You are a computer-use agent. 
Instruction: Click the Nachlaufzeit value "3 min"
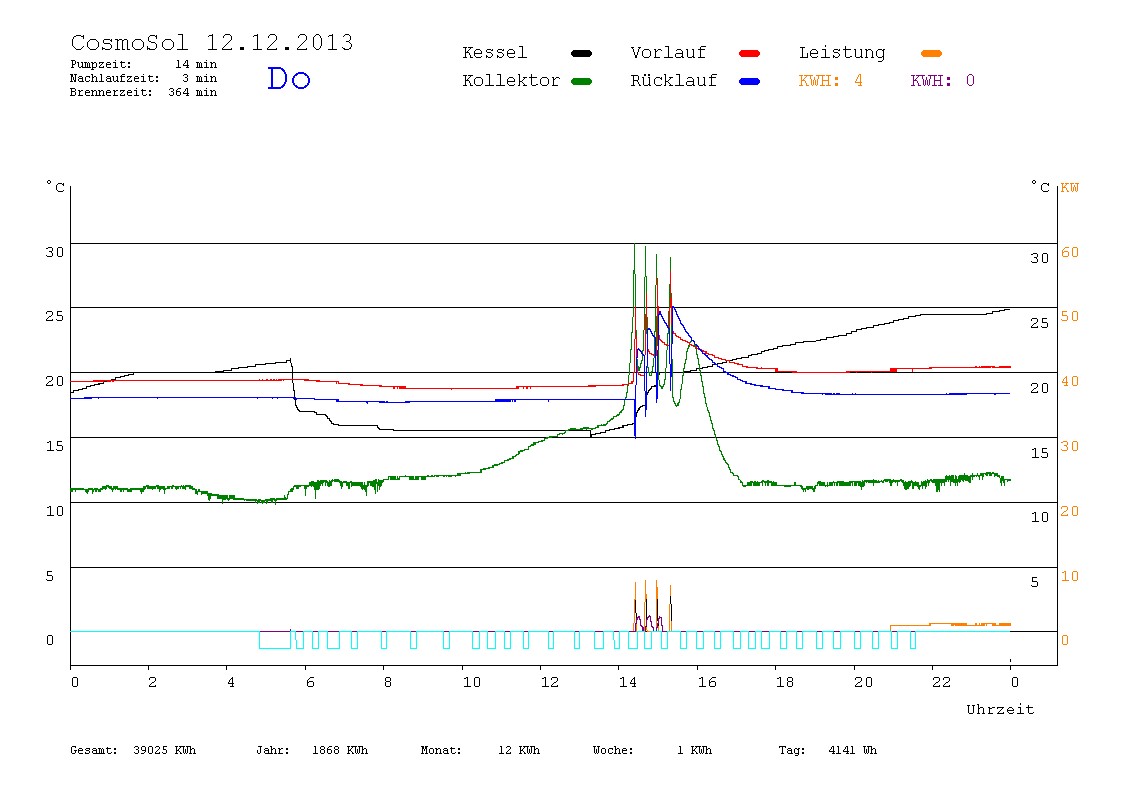(199, 78)
